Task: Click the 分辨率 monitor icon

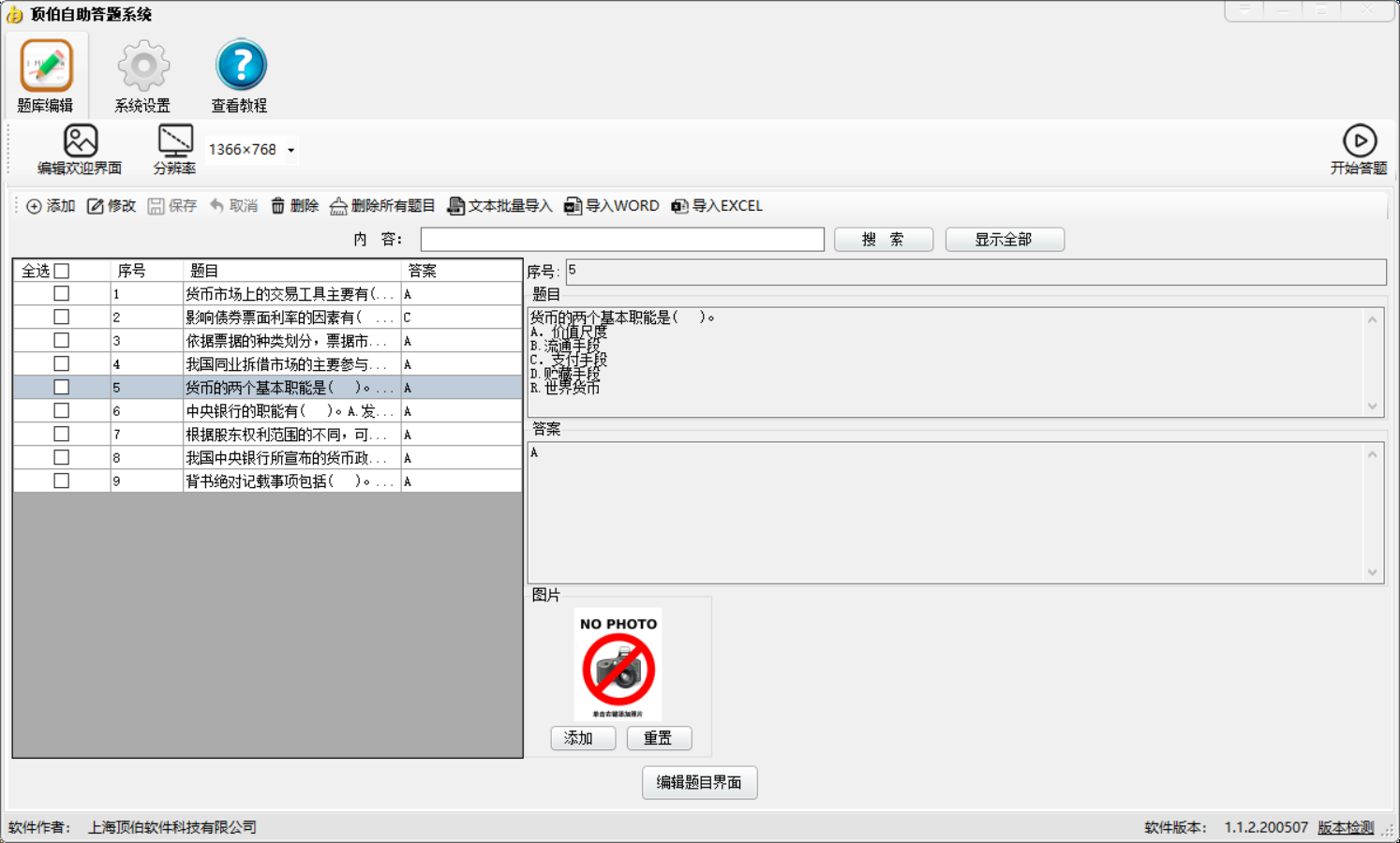Action: (x=173, y=140)
